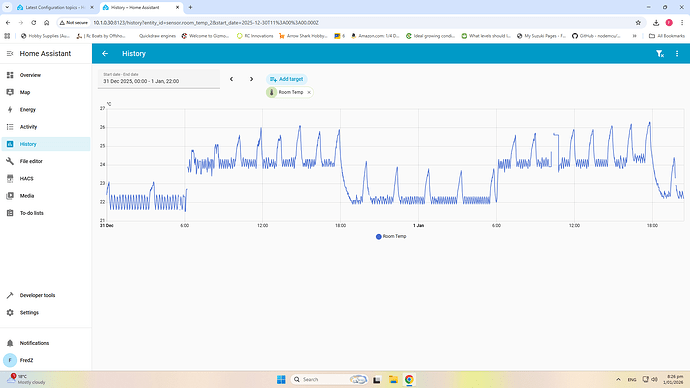Open the tab search dropdown
Screen dimensions: 690x388
pos(7,7)
